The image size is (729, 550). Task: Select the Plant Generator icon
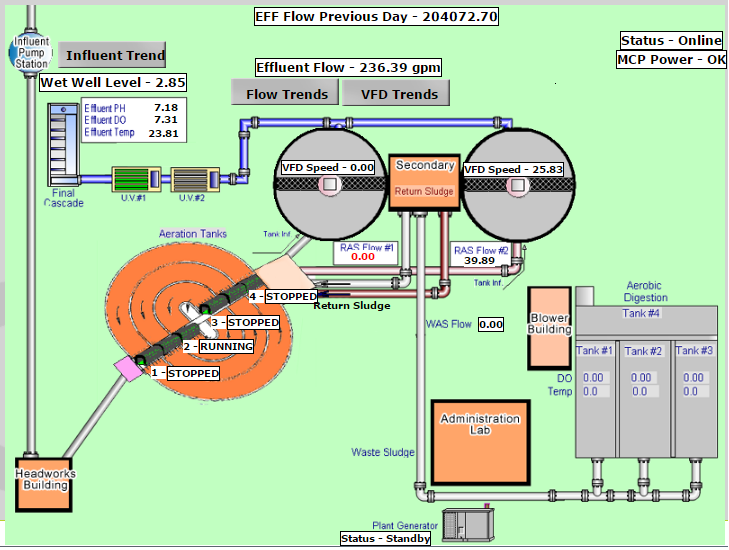coord(468,525)
